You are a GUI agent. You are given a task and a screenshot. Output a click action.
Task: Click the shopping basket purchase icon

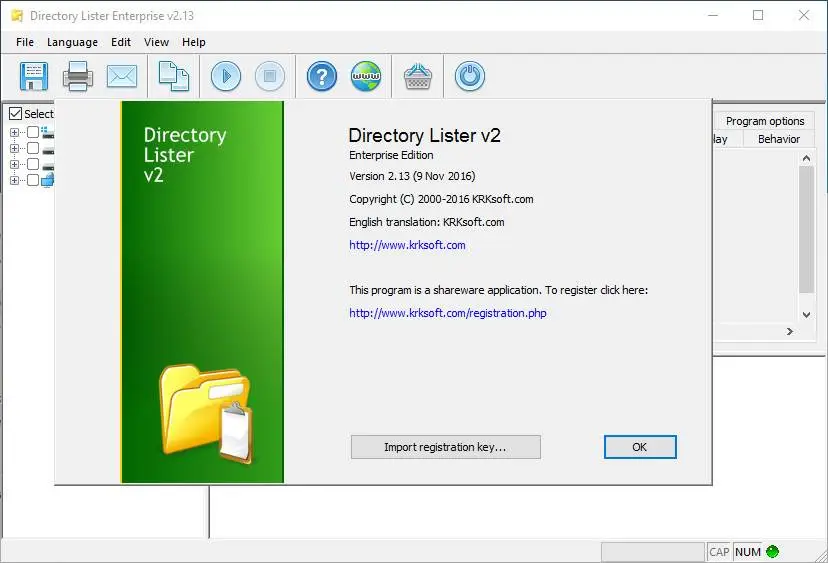418,76
